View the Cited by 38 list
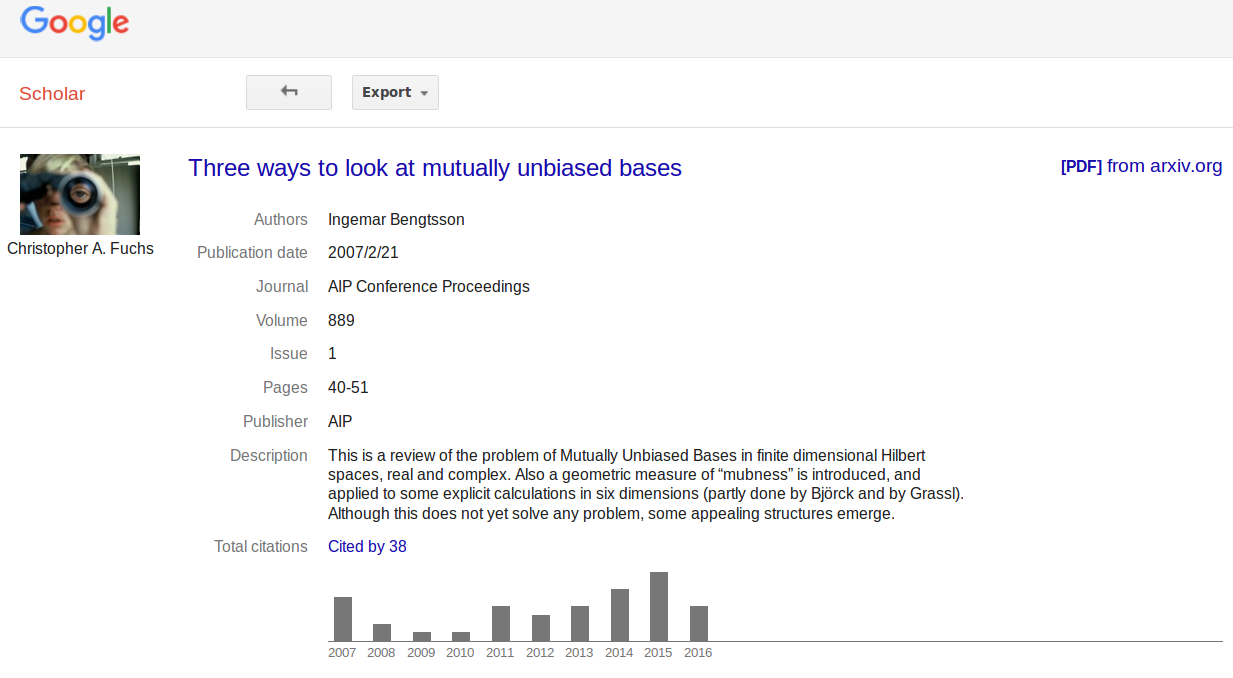This screenshot has width=1233, height=678. click(367, 546)
